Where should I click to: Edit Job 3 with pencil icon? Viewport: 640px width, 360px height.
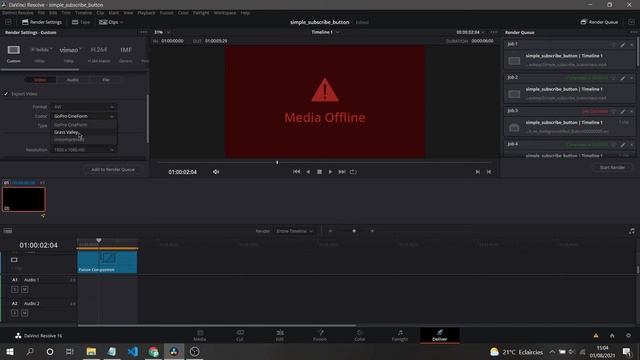[622, 111]
